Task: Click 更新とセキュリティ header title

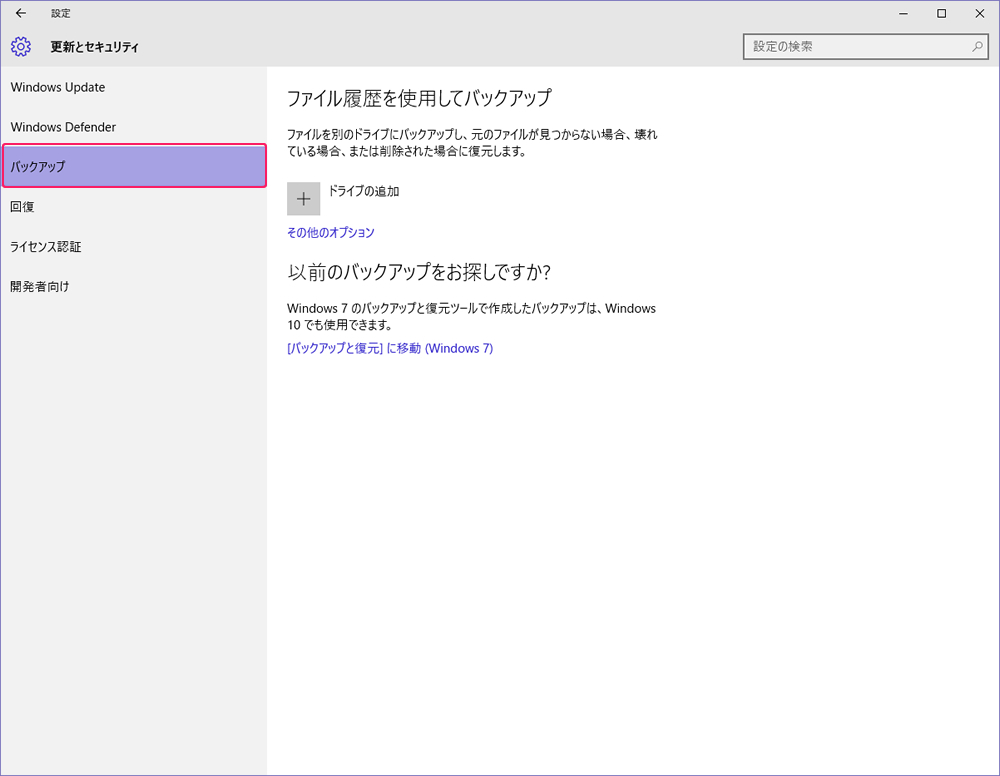Action: (x=94, y=47)
